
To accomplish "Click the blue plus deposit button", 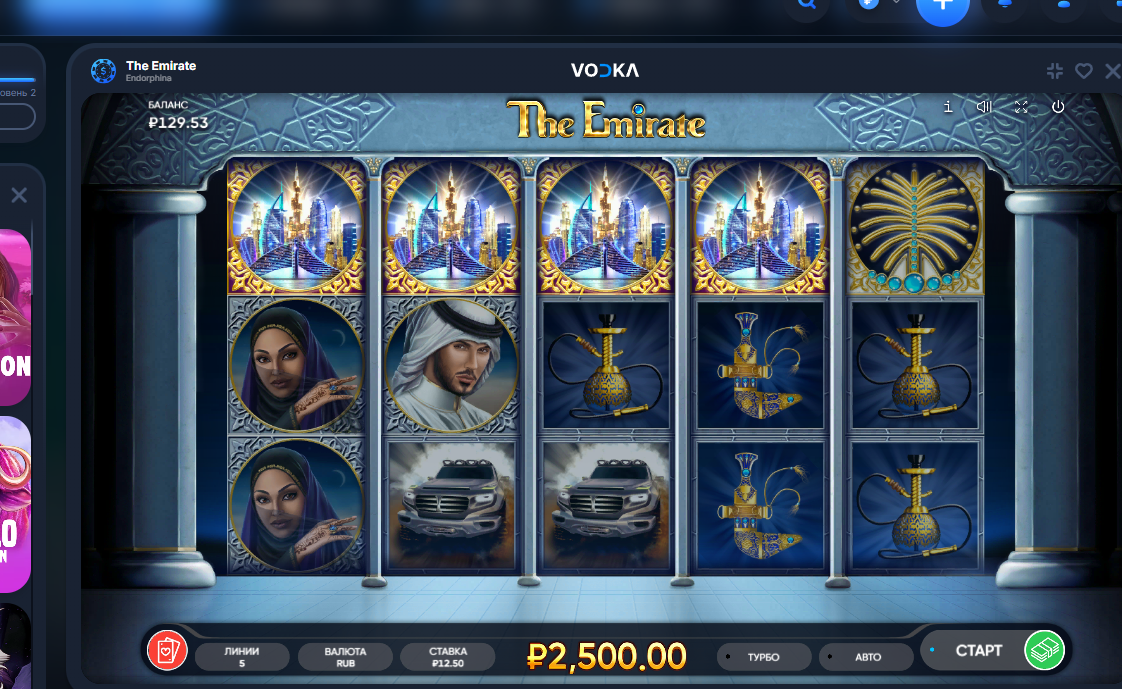I will [942, 7].
